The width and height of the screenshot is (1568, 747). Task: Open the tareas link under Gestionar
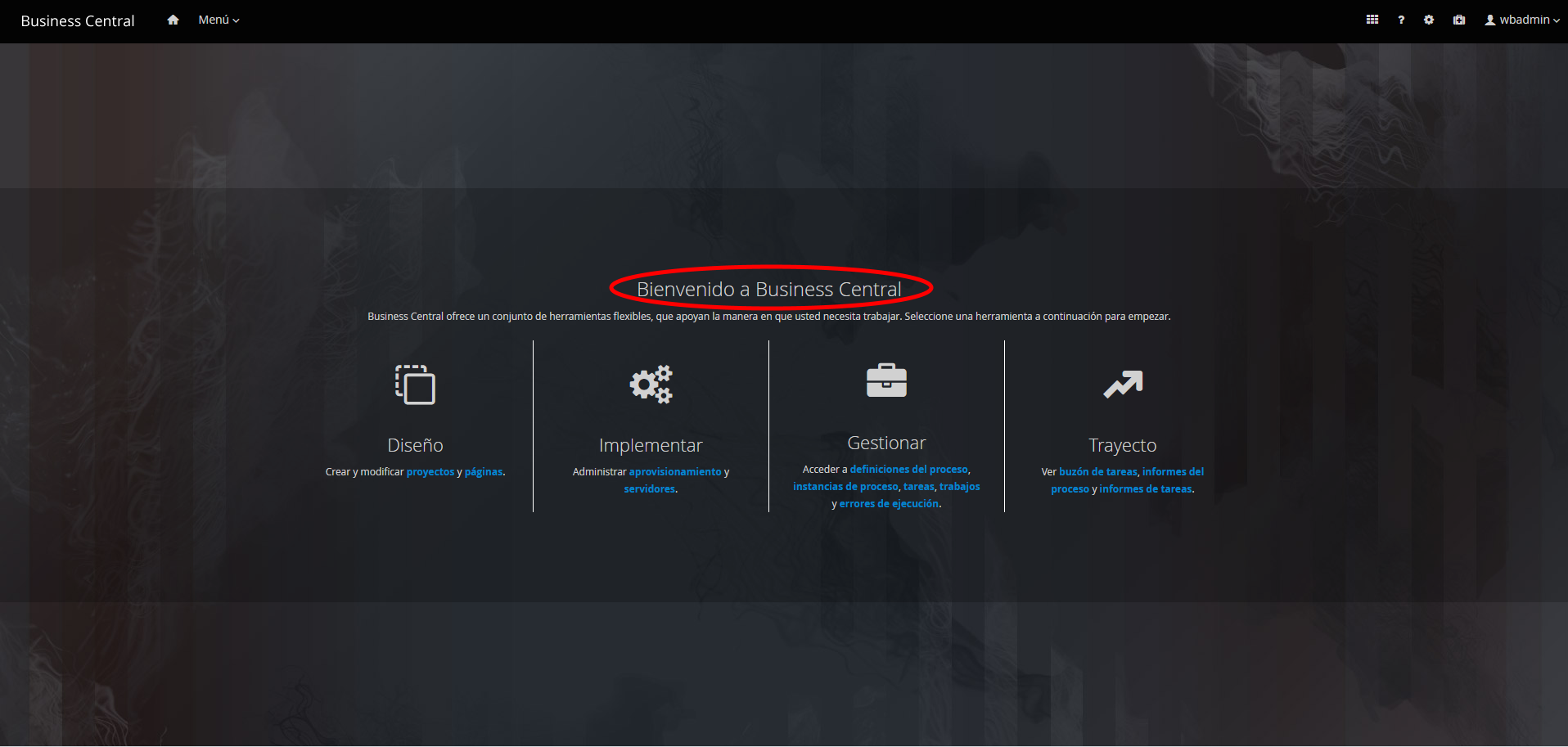tap(918, 487)
